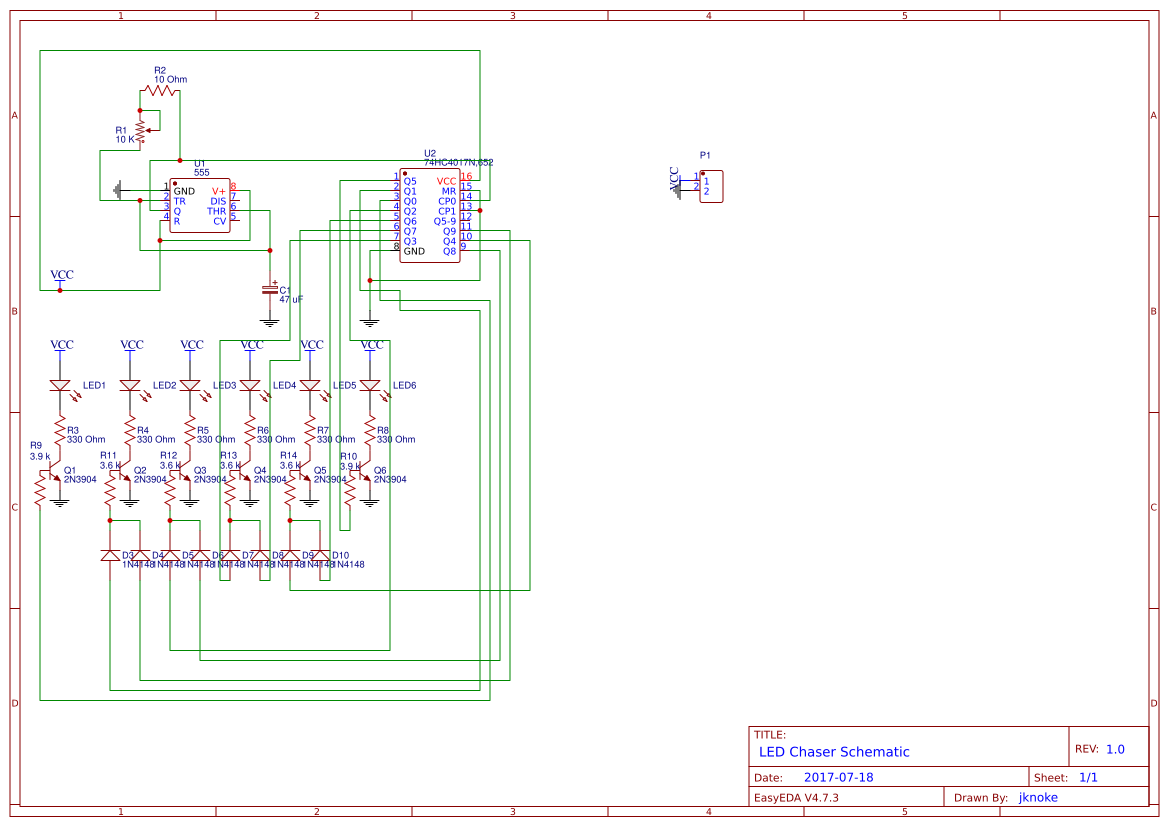Click the Date 2017-07-18 field
This screenshot has height=827, width=1169.
[838, 776]
